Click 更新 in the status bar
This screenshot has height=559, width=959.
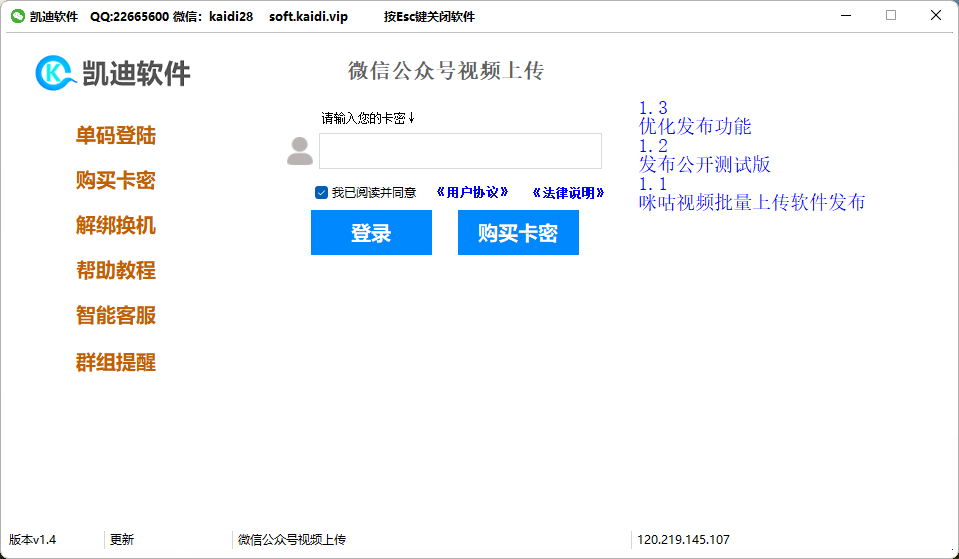122,539
